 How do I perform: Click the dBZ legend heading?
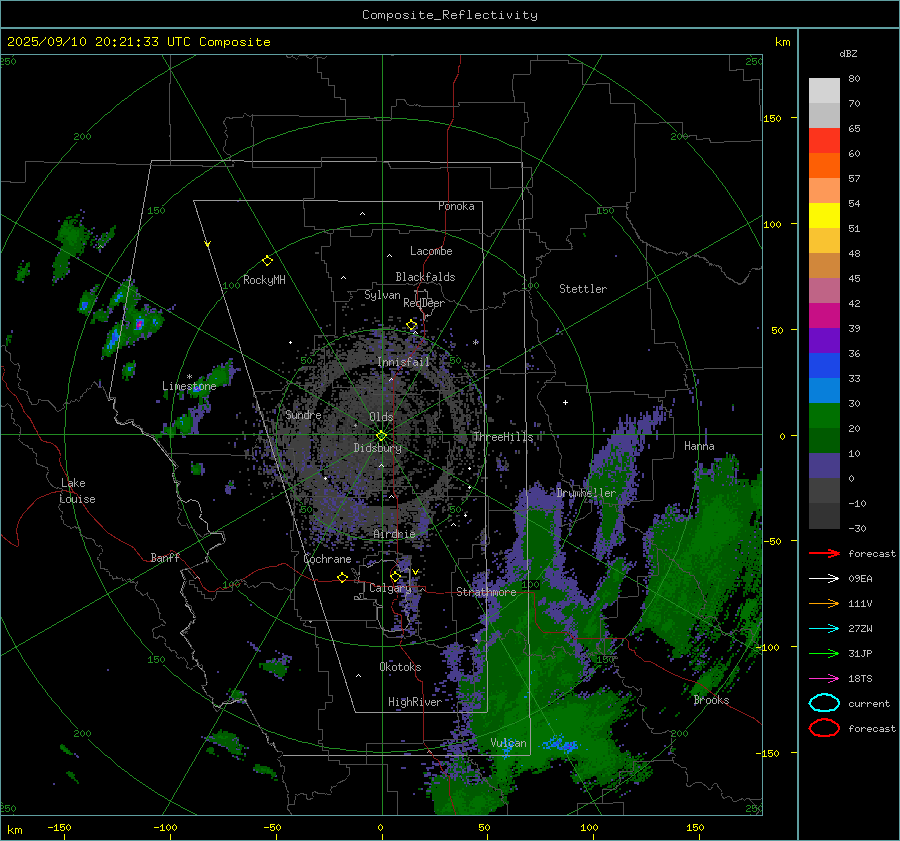click(848, 53)
